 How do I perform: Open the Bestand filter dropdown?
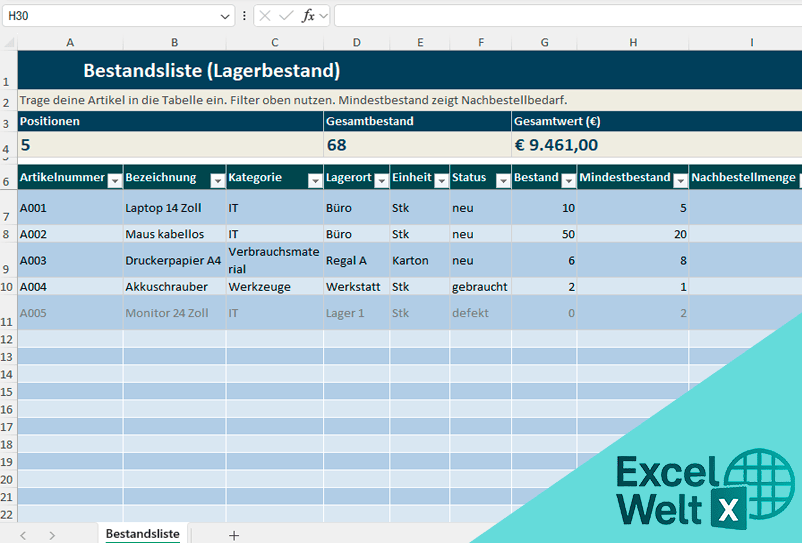pos(569,180)
